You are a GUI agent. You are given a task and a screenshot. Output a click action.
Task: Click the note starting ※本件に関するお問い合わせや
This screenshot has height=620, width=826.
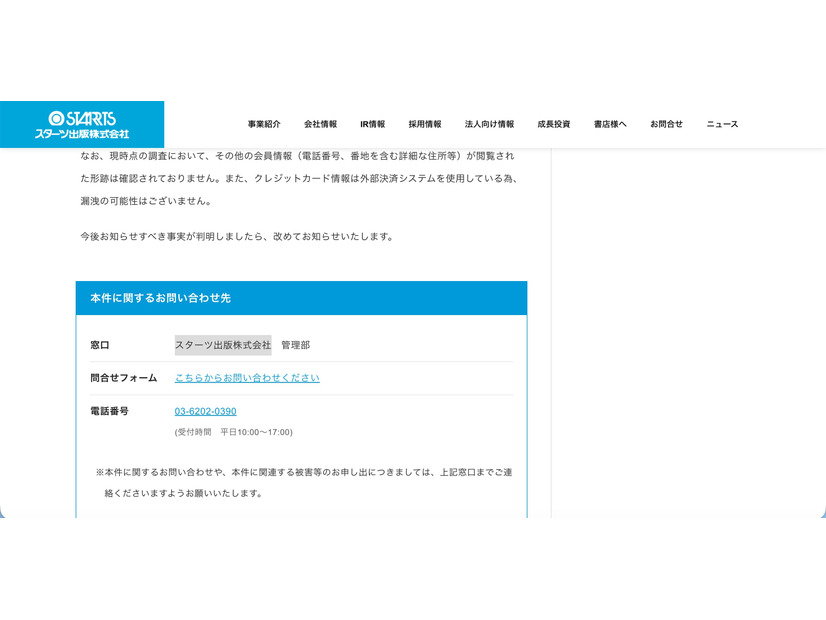coord(304,483)
